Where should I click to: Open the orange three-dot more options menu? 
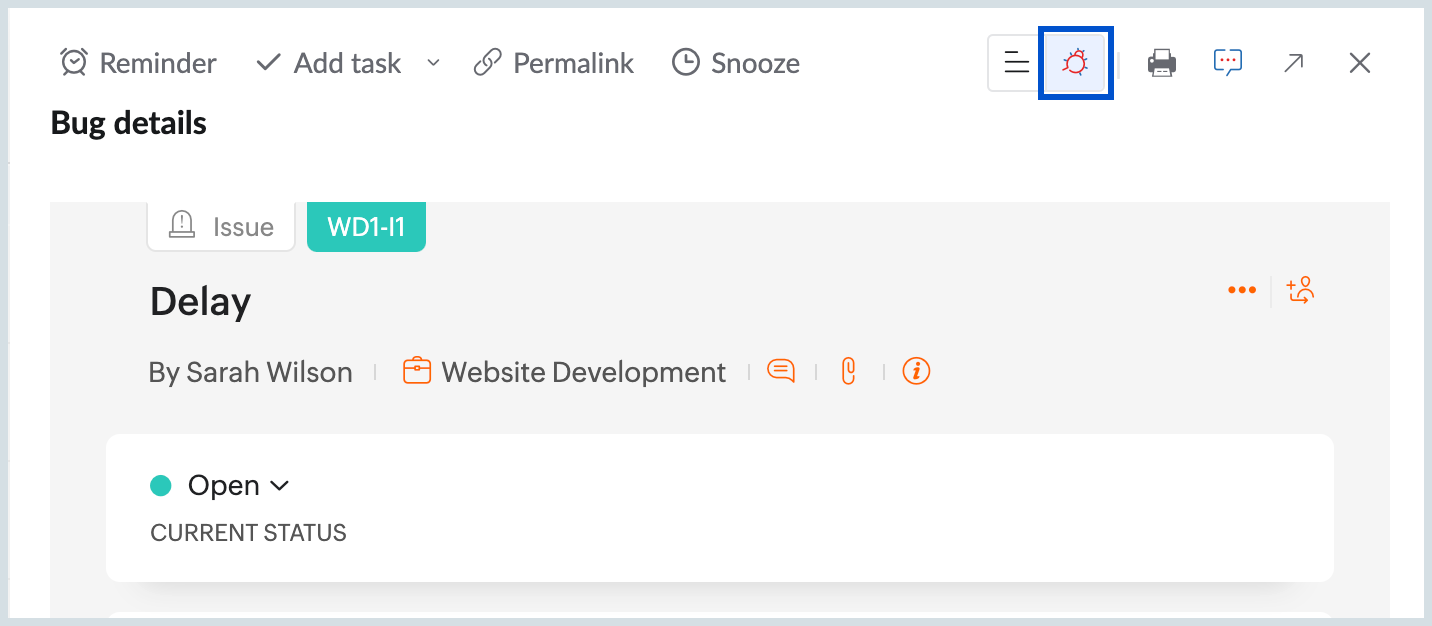1241,290
